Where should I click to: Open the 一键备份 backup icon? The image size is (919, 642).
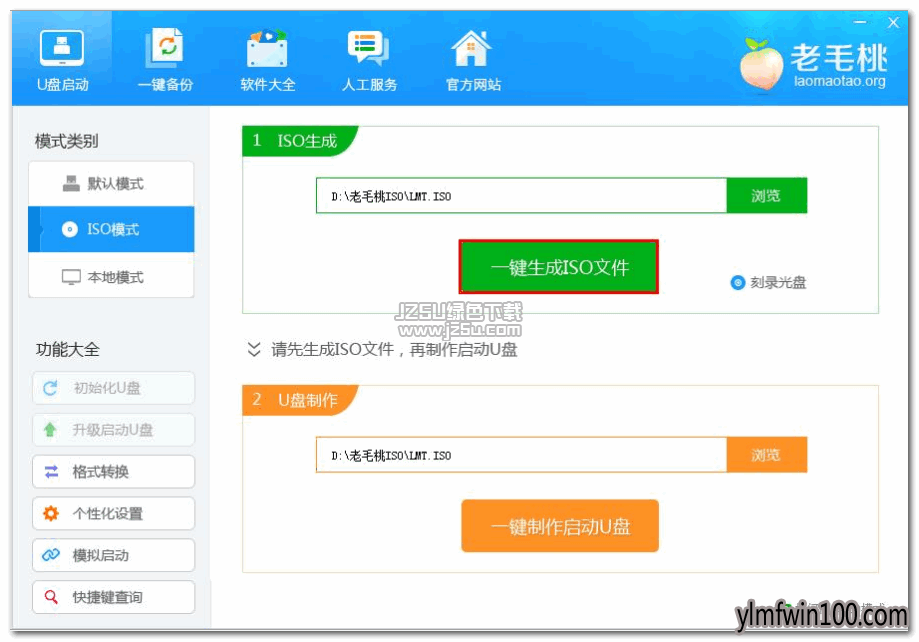(x=165, y=60)
